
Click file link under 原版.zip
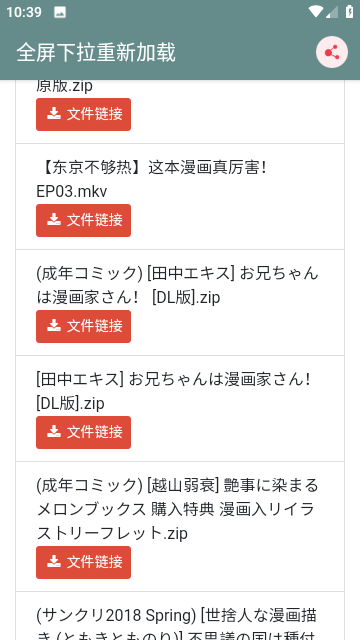[x=83, y=114]
